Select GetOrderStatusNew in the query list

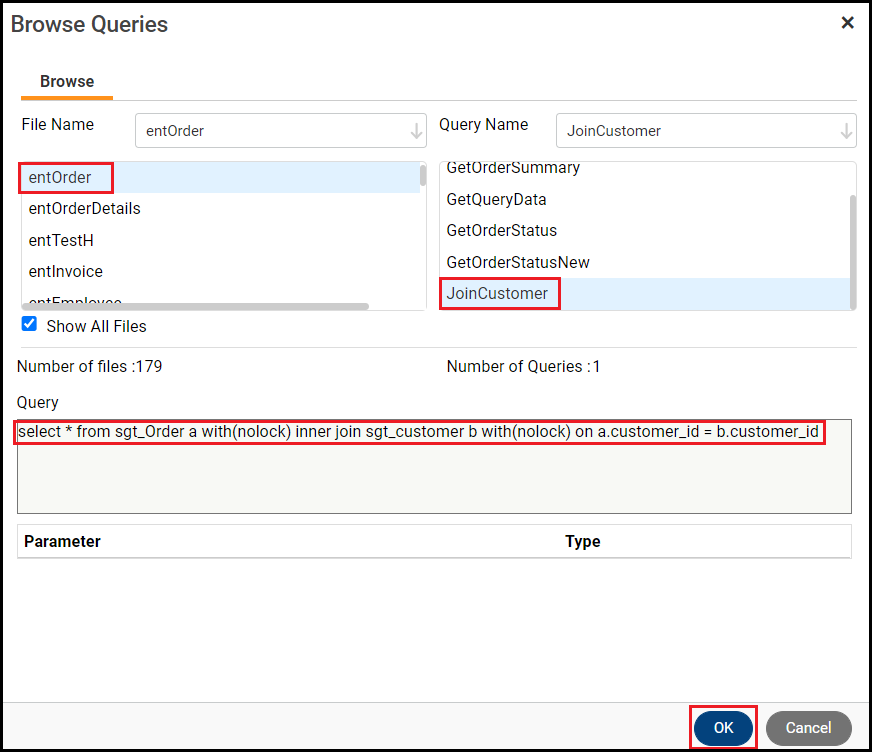click(x=645, y=262)
